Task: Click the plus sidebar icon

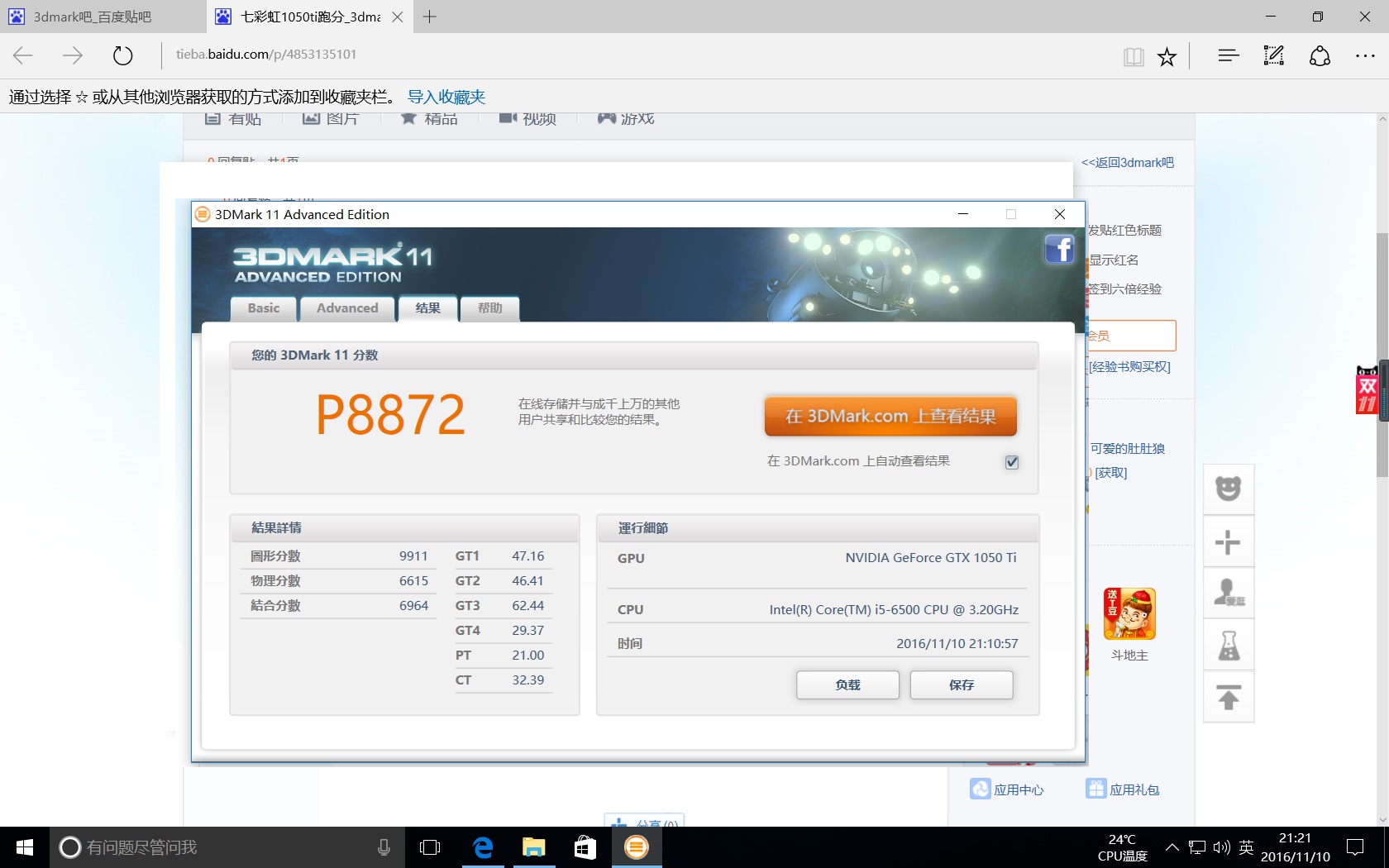Action: pos(1229,541)
